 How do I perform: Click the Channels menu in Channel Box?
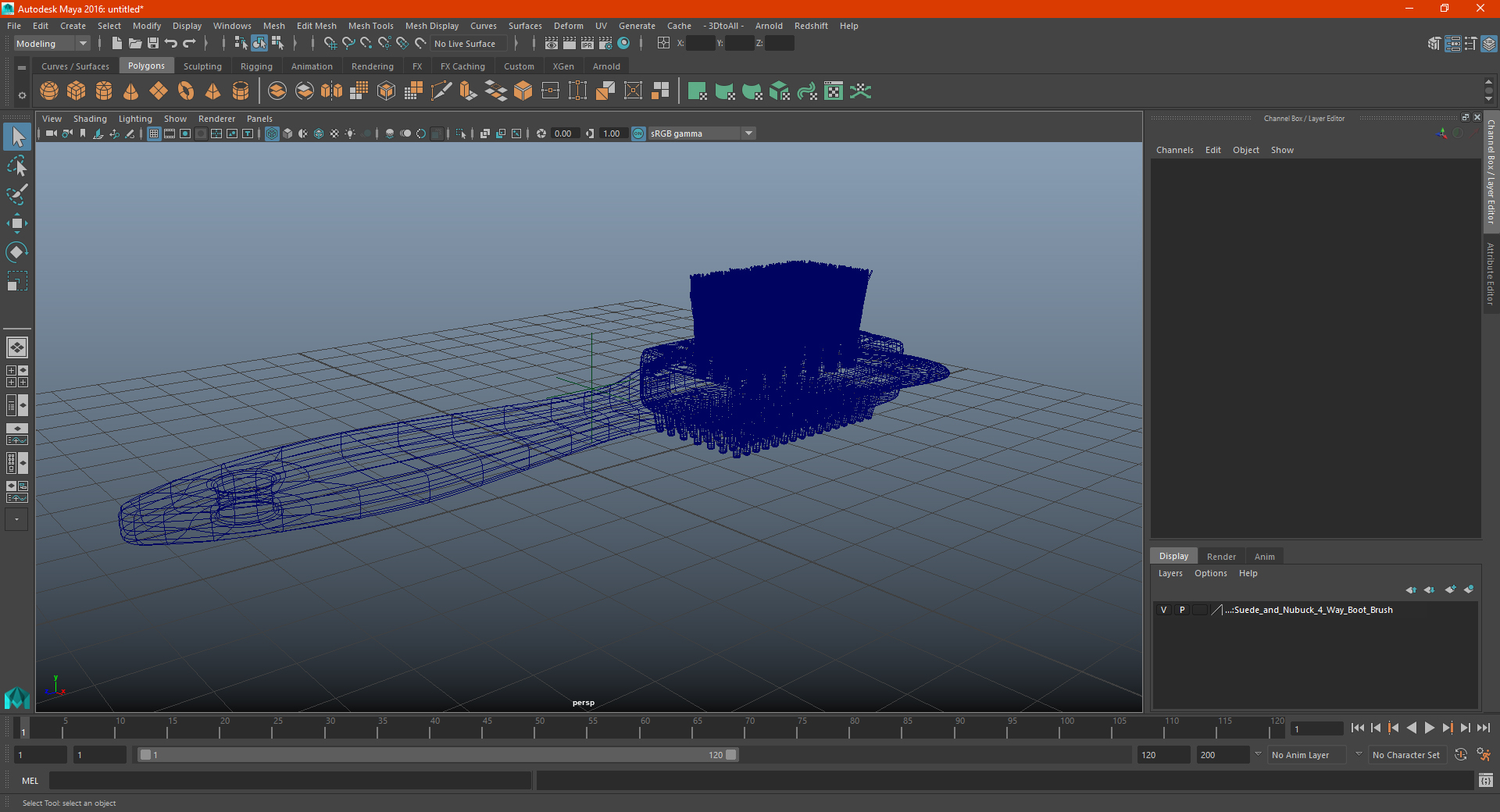(x=1175, y=150)
